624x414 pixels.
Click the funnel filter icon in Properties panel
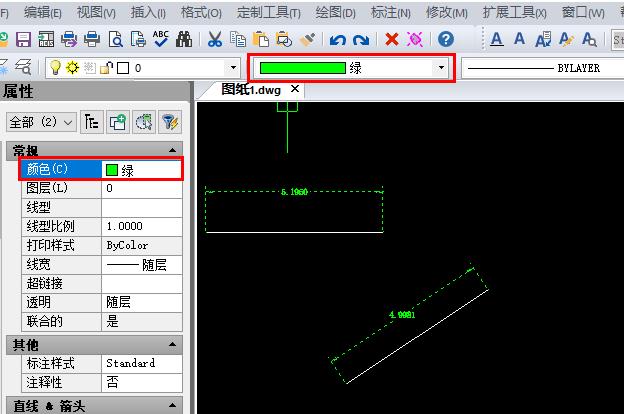[x=170, y=122]
